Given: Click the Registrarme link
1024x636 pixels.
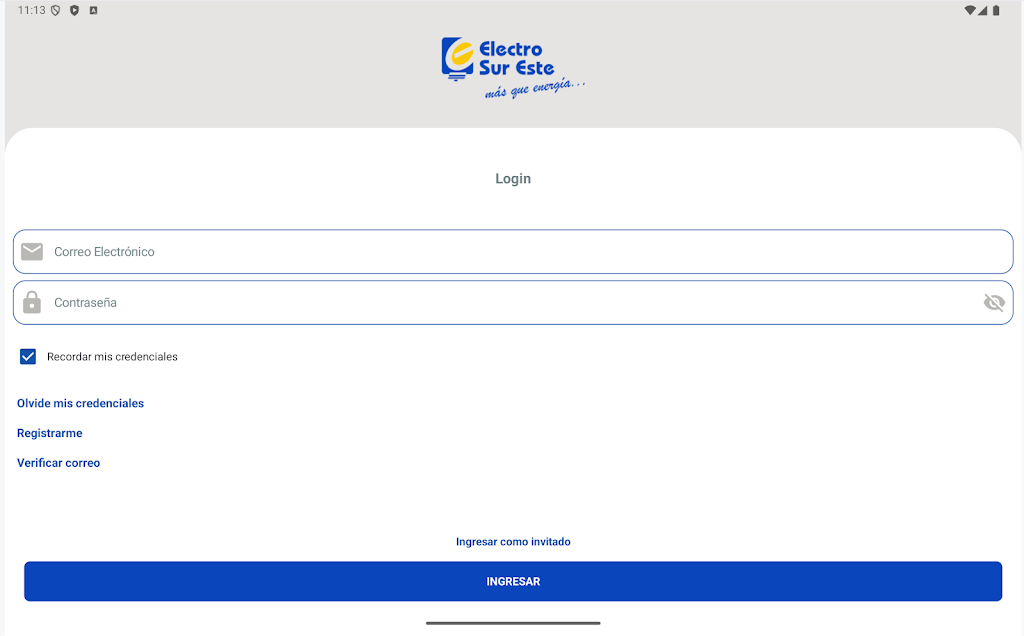Looking at the screenshot, I should (x=49, y=433).
